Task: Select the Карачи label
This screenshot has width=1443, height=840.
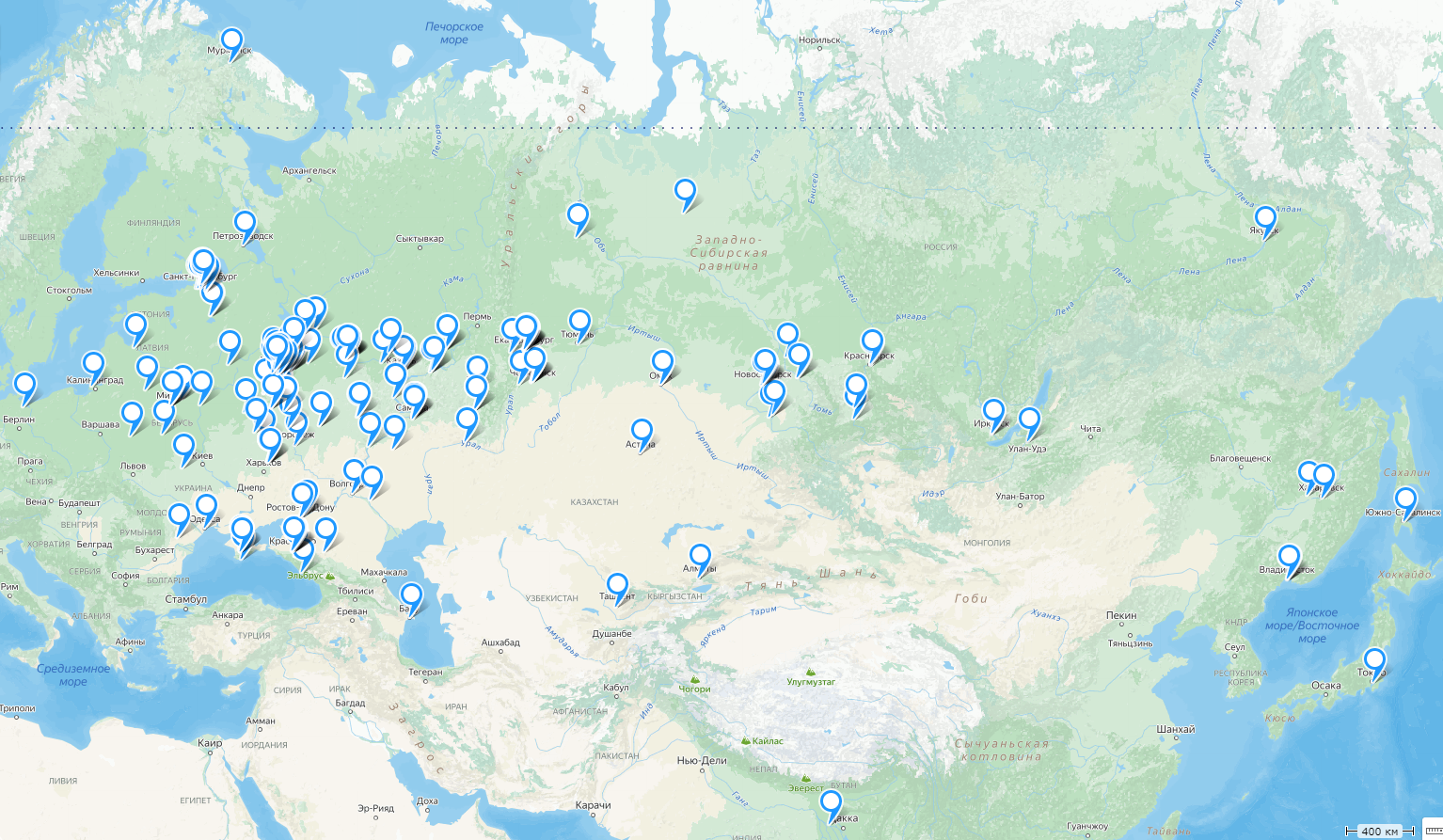Action: 594,806
